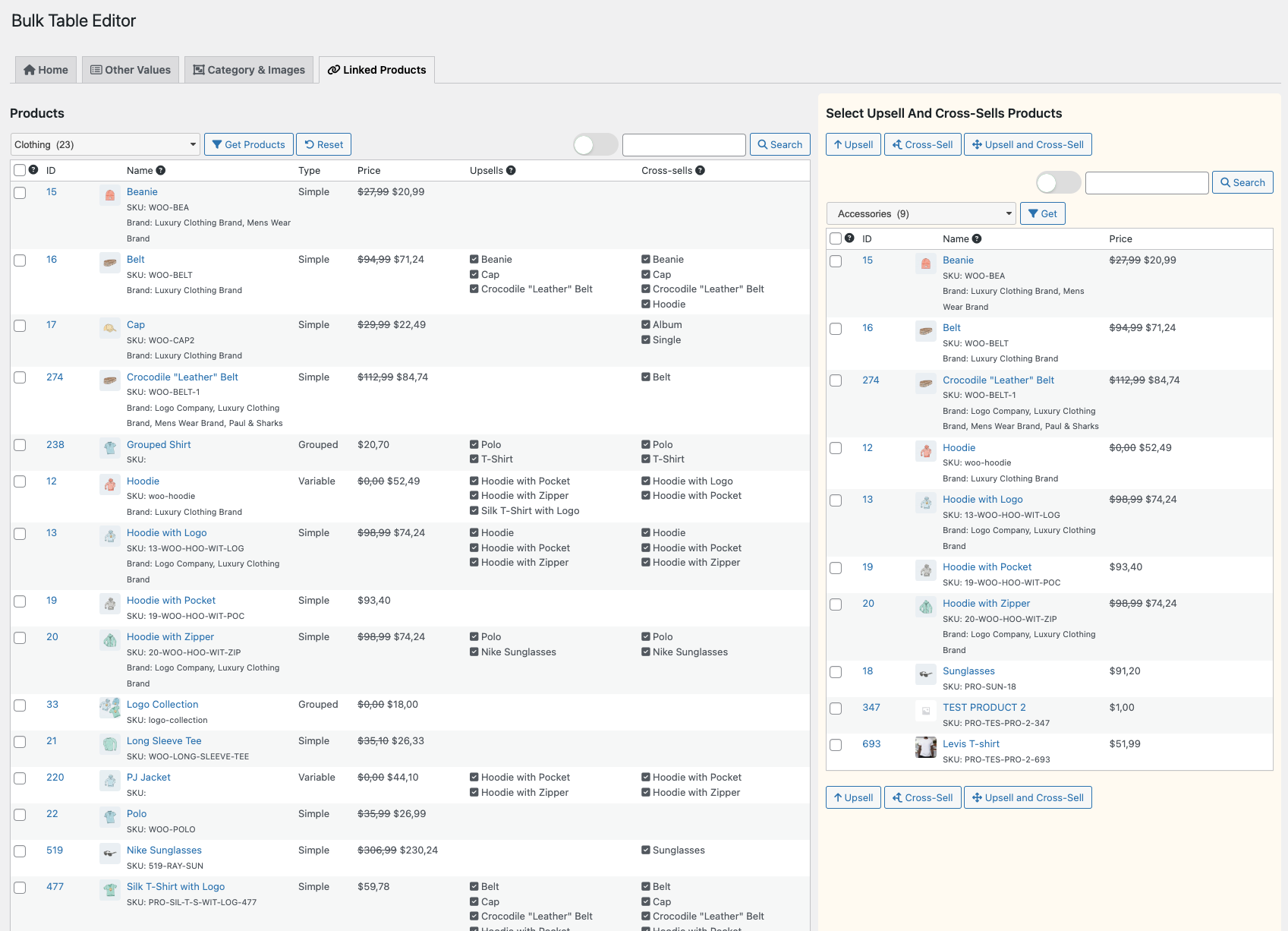Select the header checkbox in the right products panel
The image size is (1288, 931).
(836, 238)
